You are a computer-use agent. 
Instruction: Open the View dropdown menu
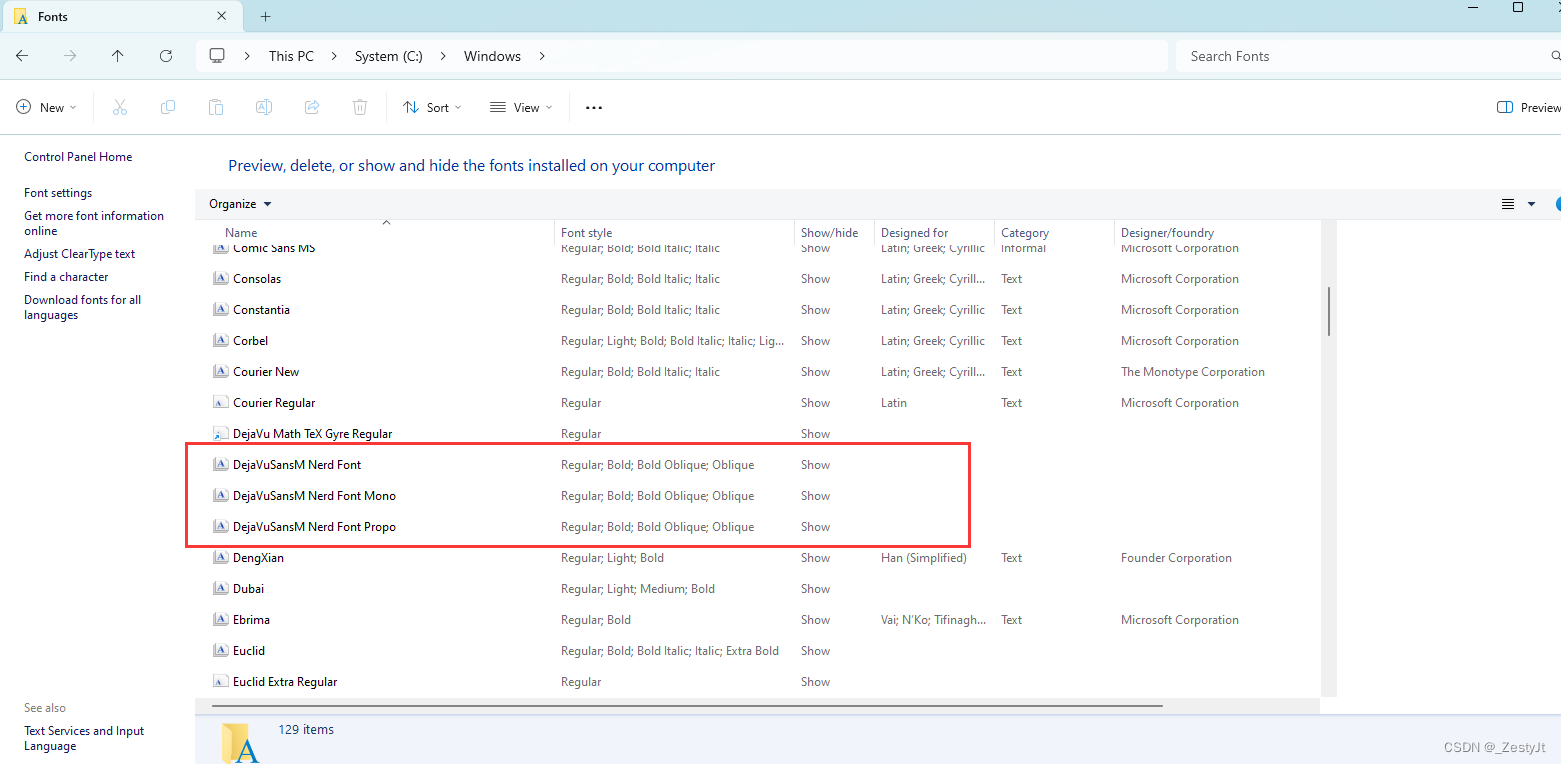pyautogui.click(x=521, y=107)
